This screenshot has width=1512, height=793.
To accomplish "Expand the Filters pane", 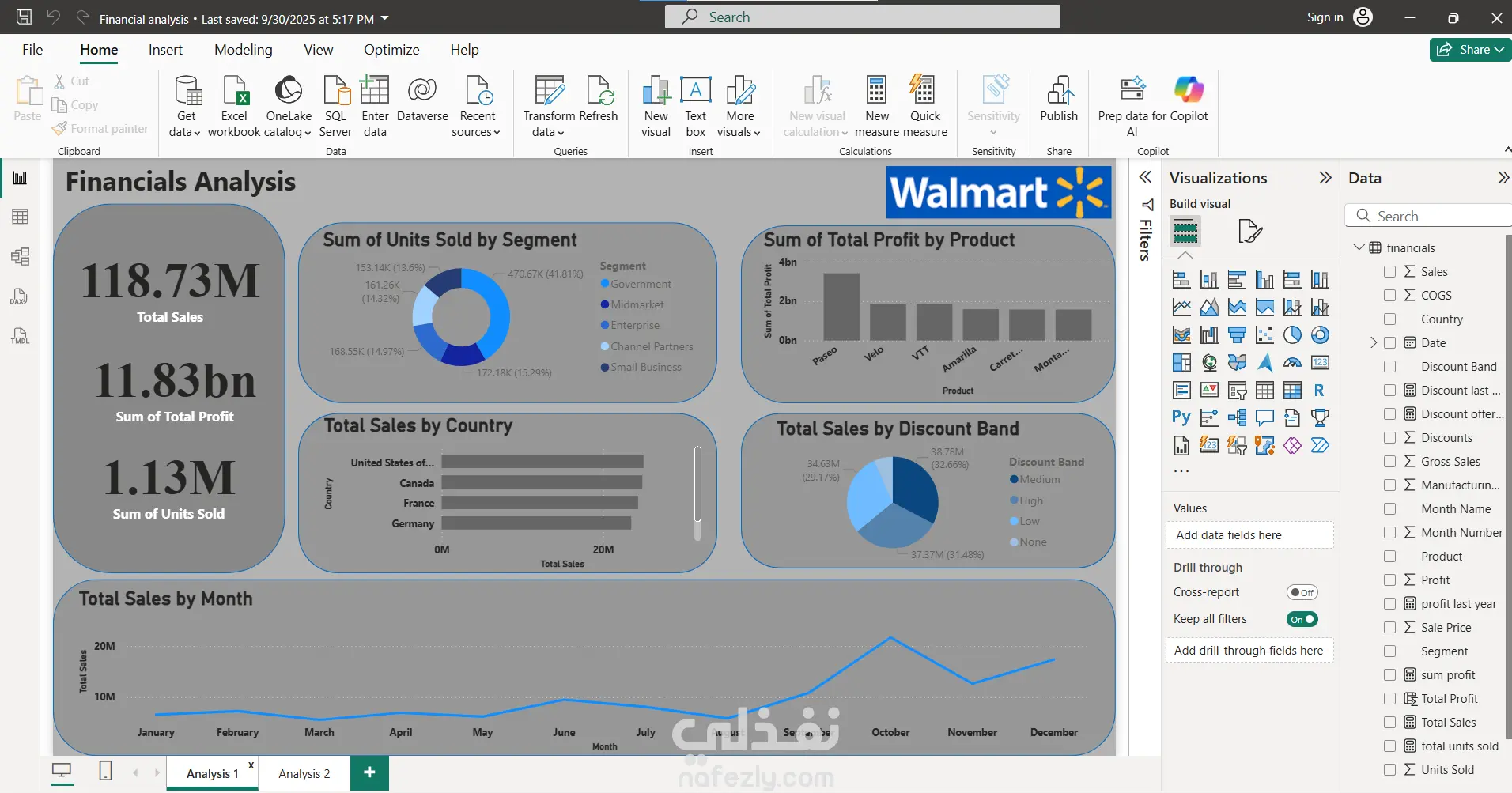I will (x=1145, y=177).
